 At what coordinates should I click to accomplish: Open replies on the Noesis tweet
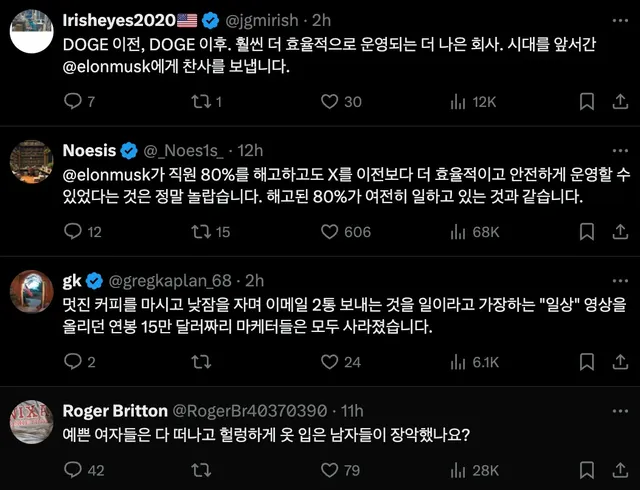[72, 232]
